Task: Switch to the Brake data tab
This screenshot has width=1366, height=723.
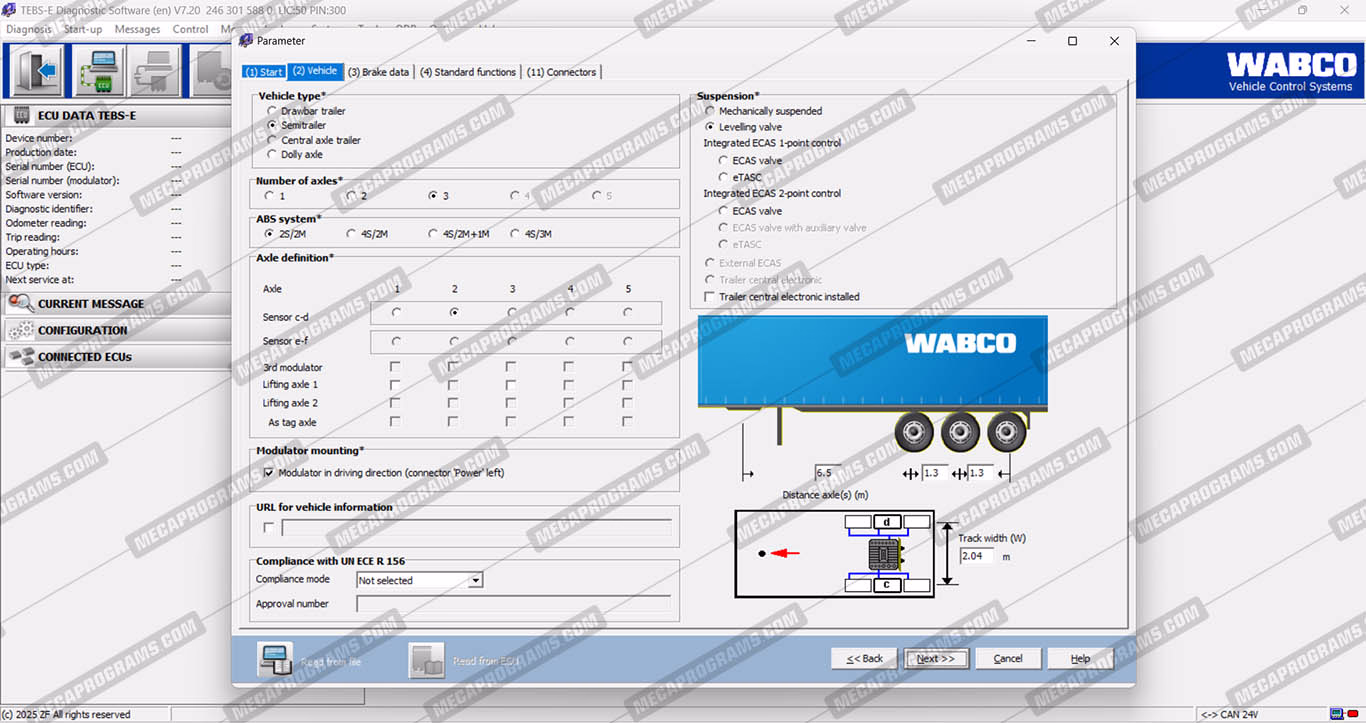Action: pos(378,72)
